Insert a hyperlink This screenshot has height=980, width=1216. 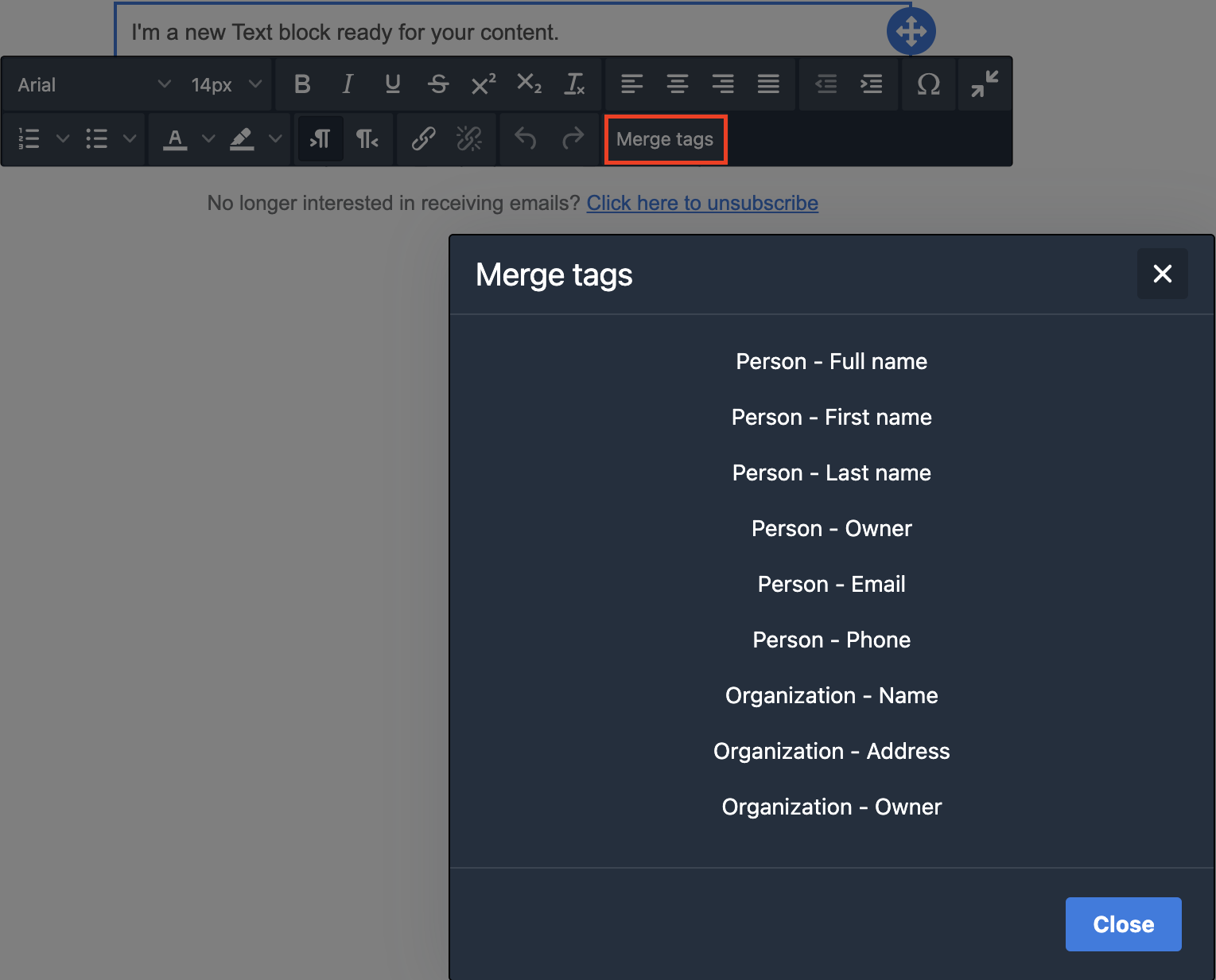click(x=423, y=139)
